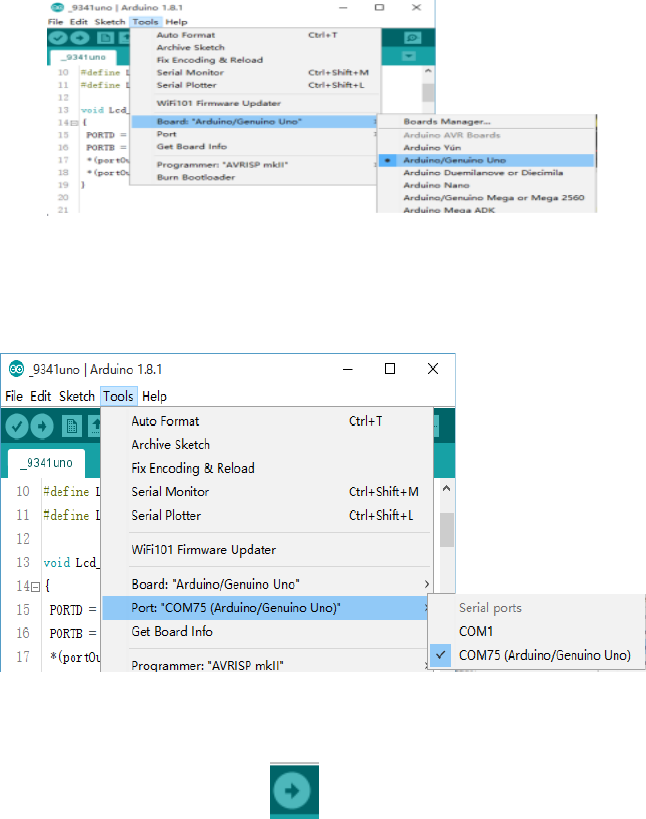646x819 pixels.
Task: Switch to the _9341uno tab in the Port-submenu window
Action: pos(46,463)
